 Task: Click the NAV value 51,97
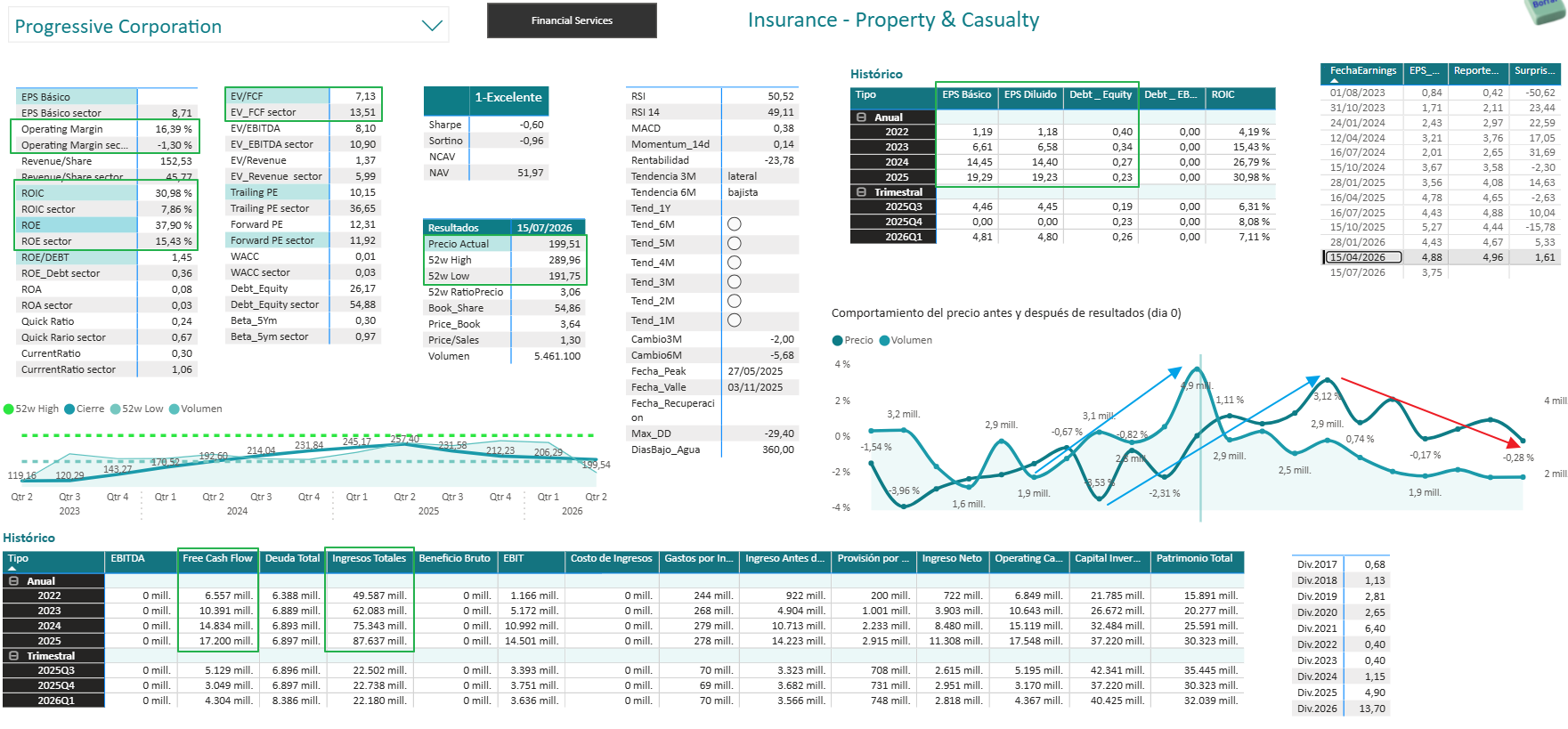[530, 173]
